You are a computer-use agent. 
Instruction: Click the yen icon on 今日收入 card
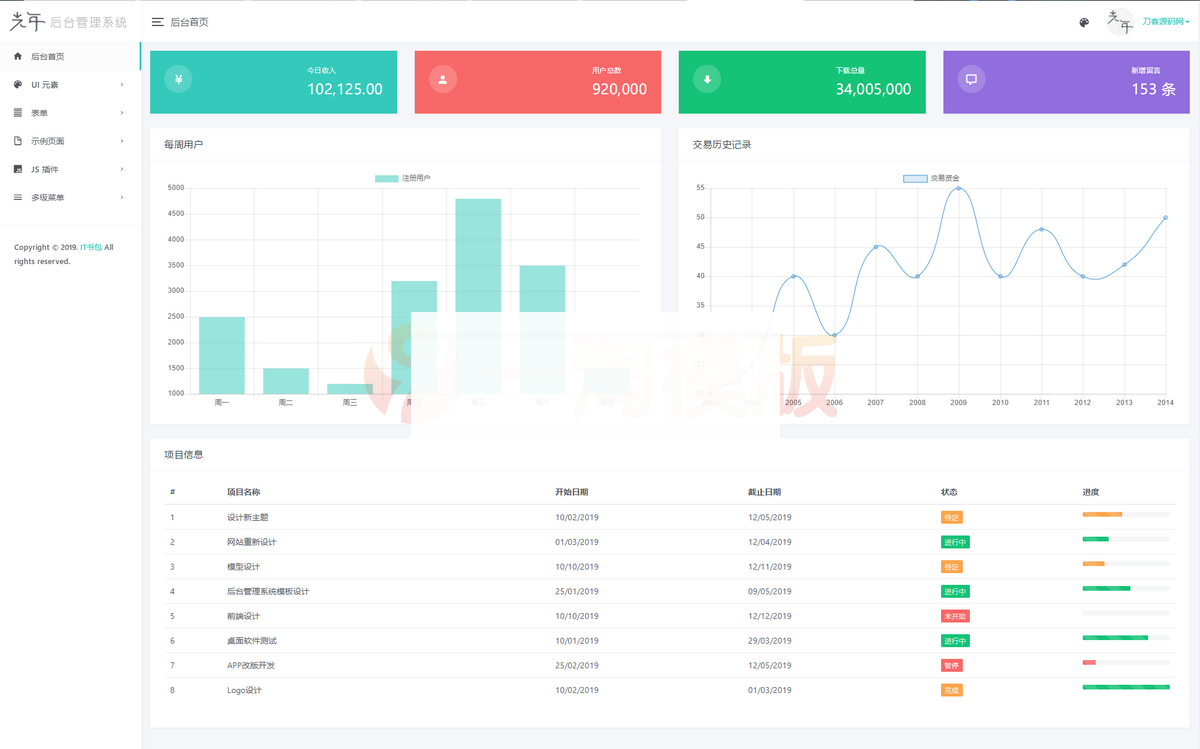[178, 80]
